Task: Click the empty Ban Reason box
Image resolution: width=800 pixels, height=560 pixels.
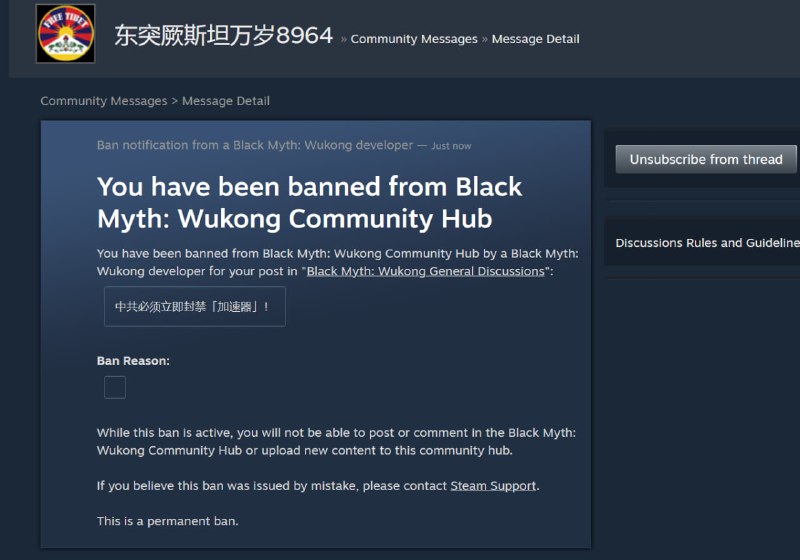Action: tap(115, 388)
